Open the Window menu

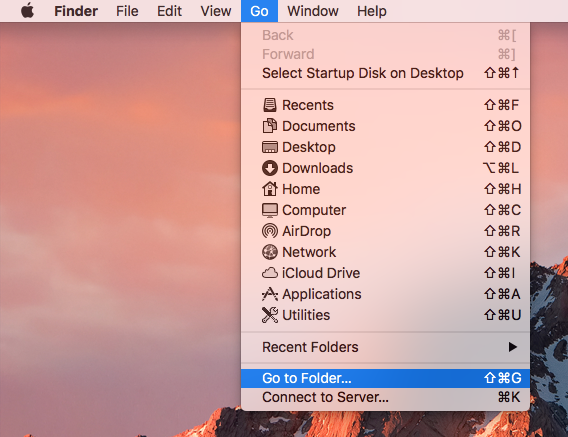coord(313,11)
